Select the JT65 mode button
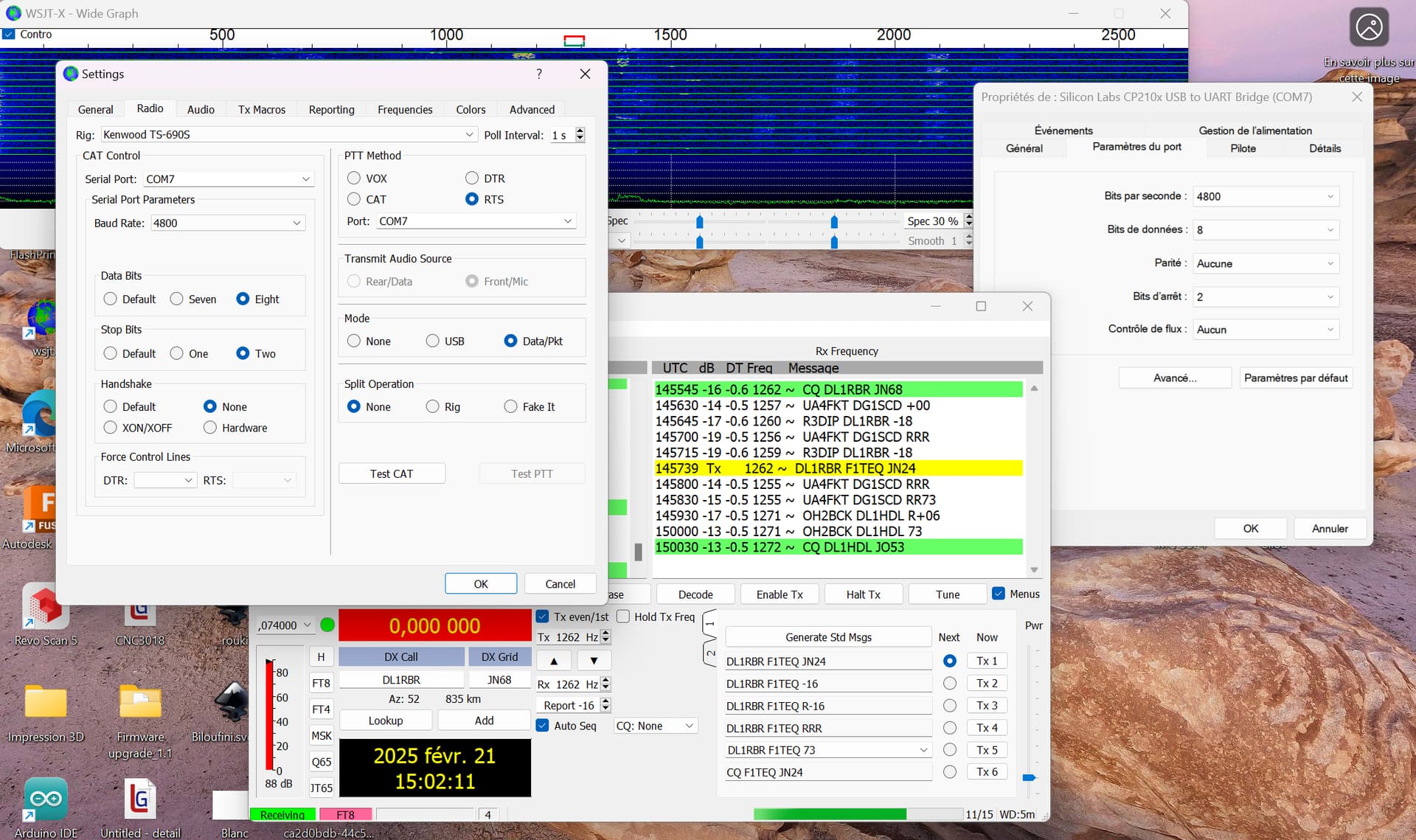Image resolution: width=1416 pixels, height=840 pixels. [321, 788]
